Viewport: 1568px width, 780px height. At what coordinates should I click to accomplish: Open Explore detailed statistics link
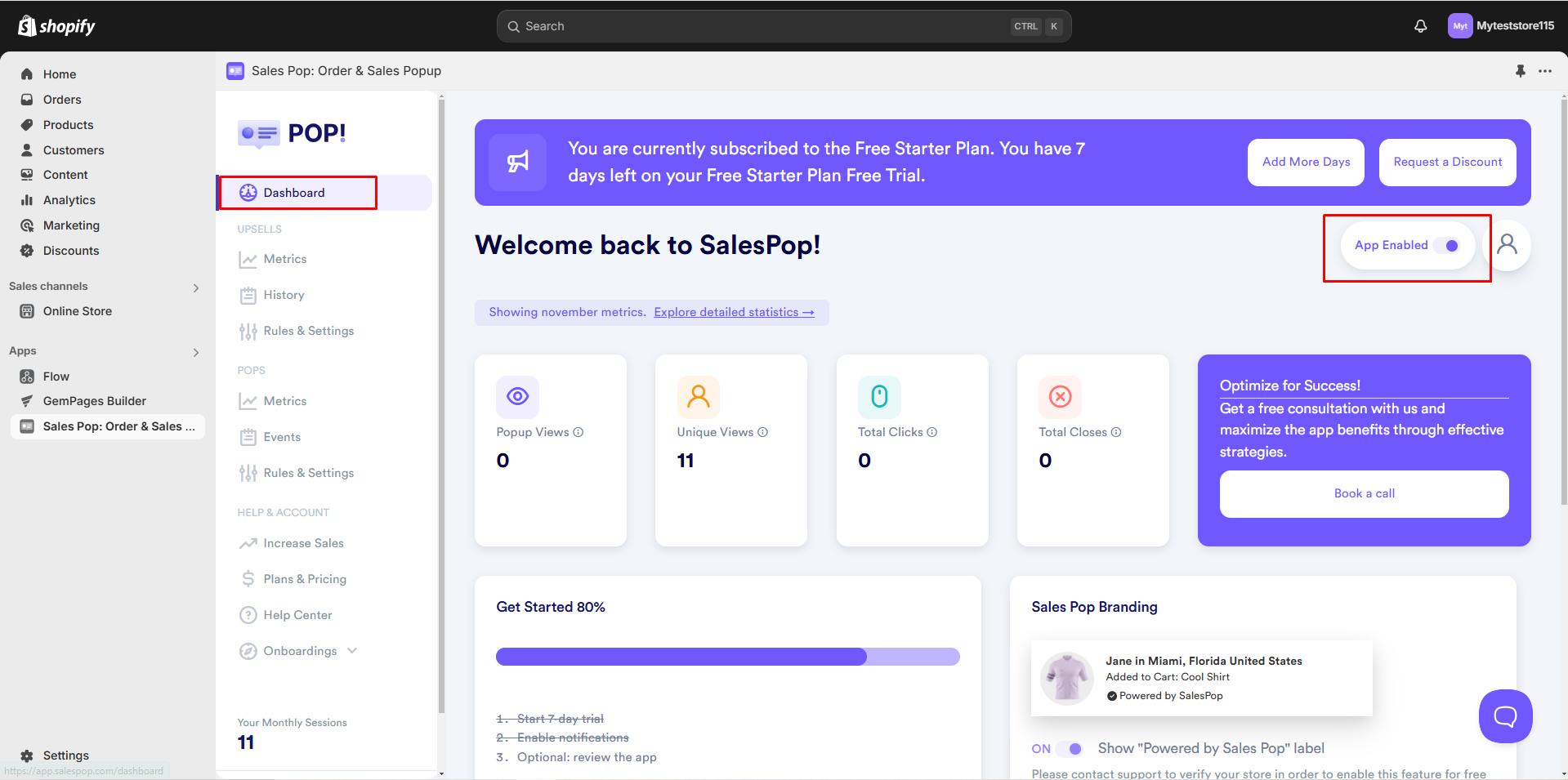click(734, 312)
